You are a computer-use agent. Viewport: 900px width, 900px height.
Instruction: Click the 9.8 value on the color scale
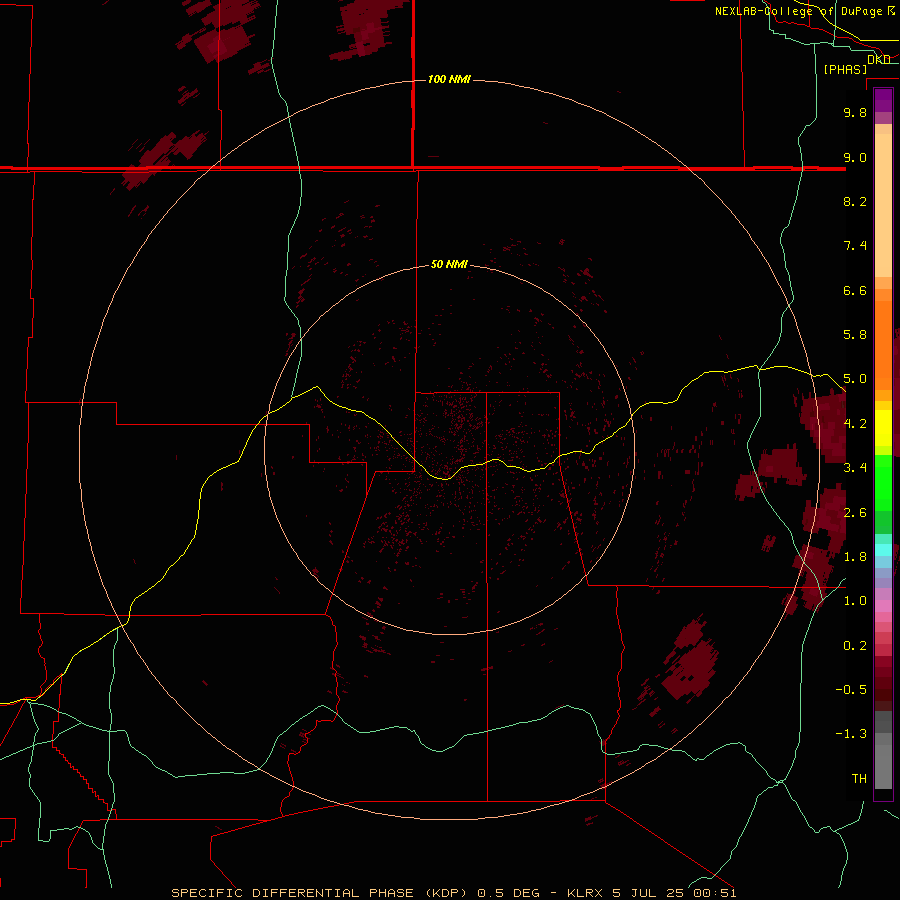pyautogui.click(x=855, y=113)
